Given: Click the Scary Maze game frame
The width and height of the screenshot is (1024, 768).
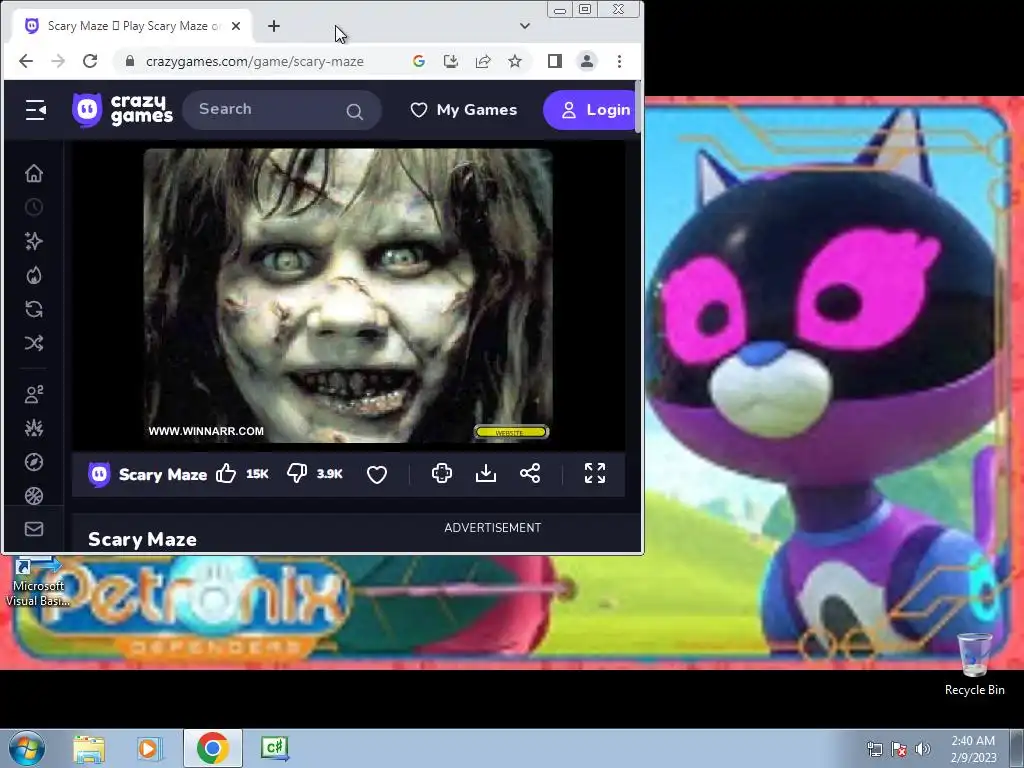Looking at the screenshot, I should tap(348, 295).
